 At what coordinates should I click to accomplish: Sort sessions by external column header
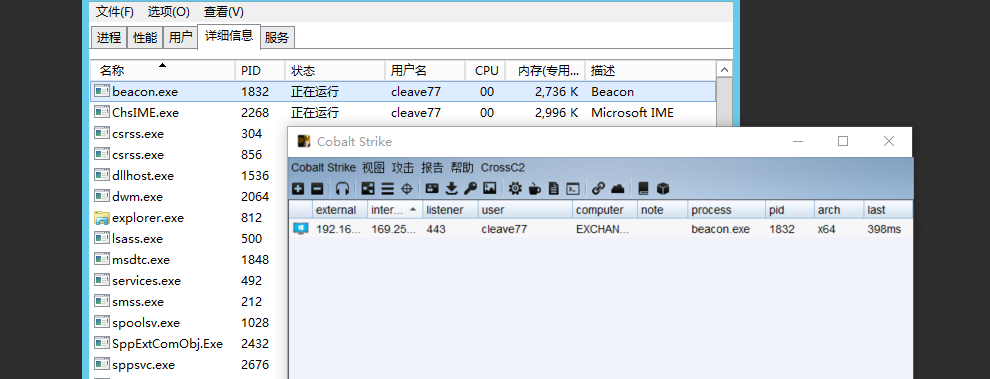tap(339, 210)
